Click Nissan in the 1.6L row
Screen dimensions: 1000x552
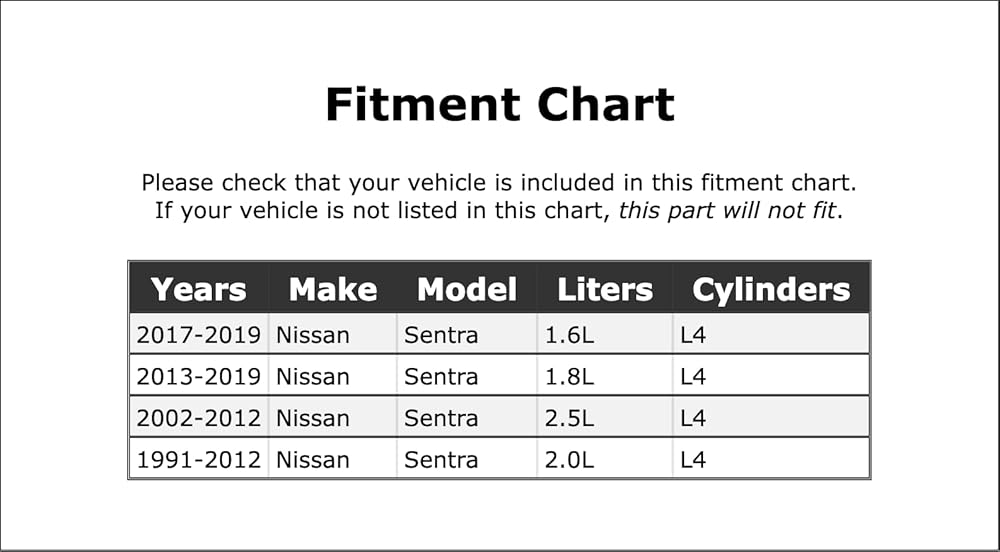pos(312,335)
